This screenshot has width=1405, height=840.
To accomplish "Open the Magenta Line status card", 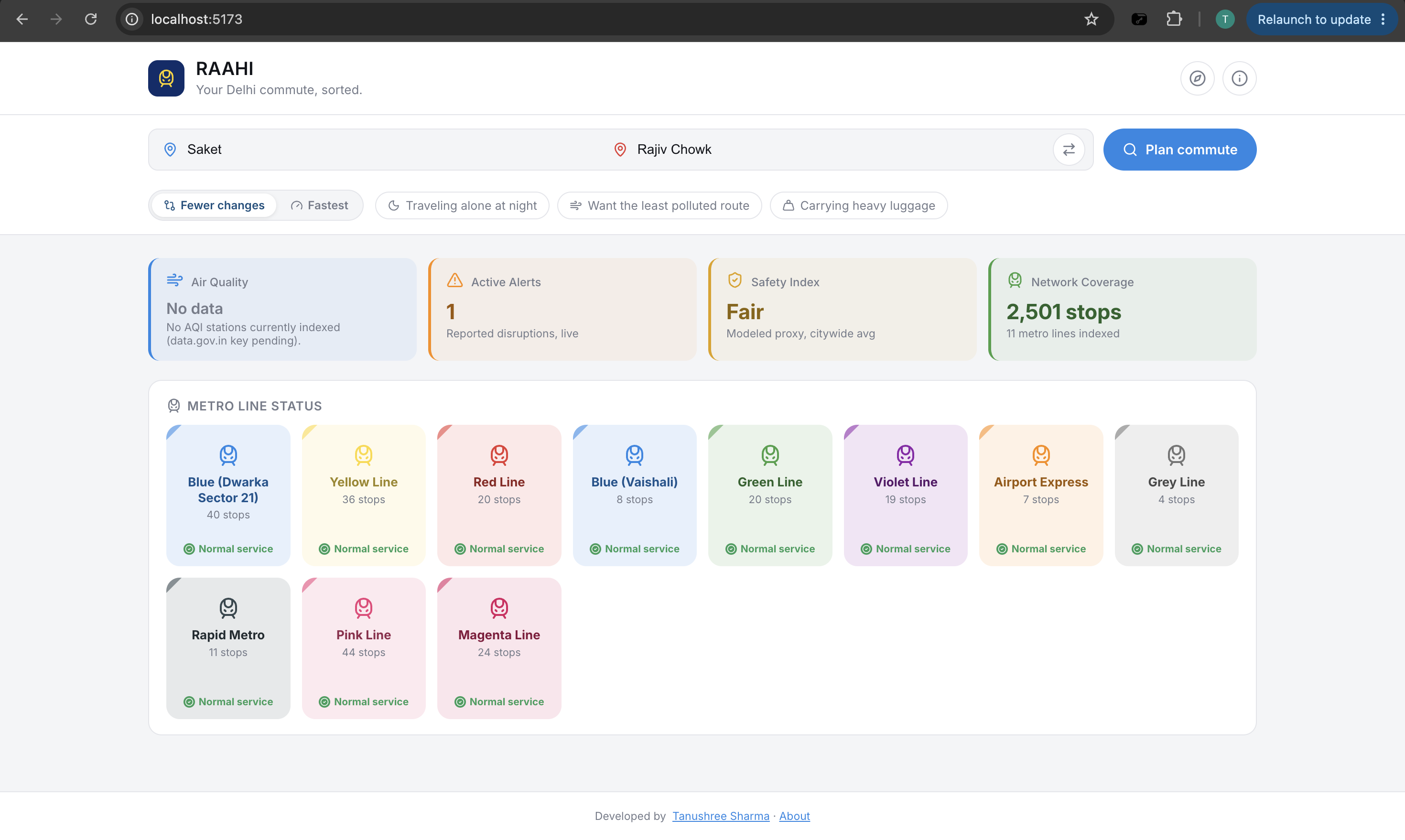I will coord(499,648).
